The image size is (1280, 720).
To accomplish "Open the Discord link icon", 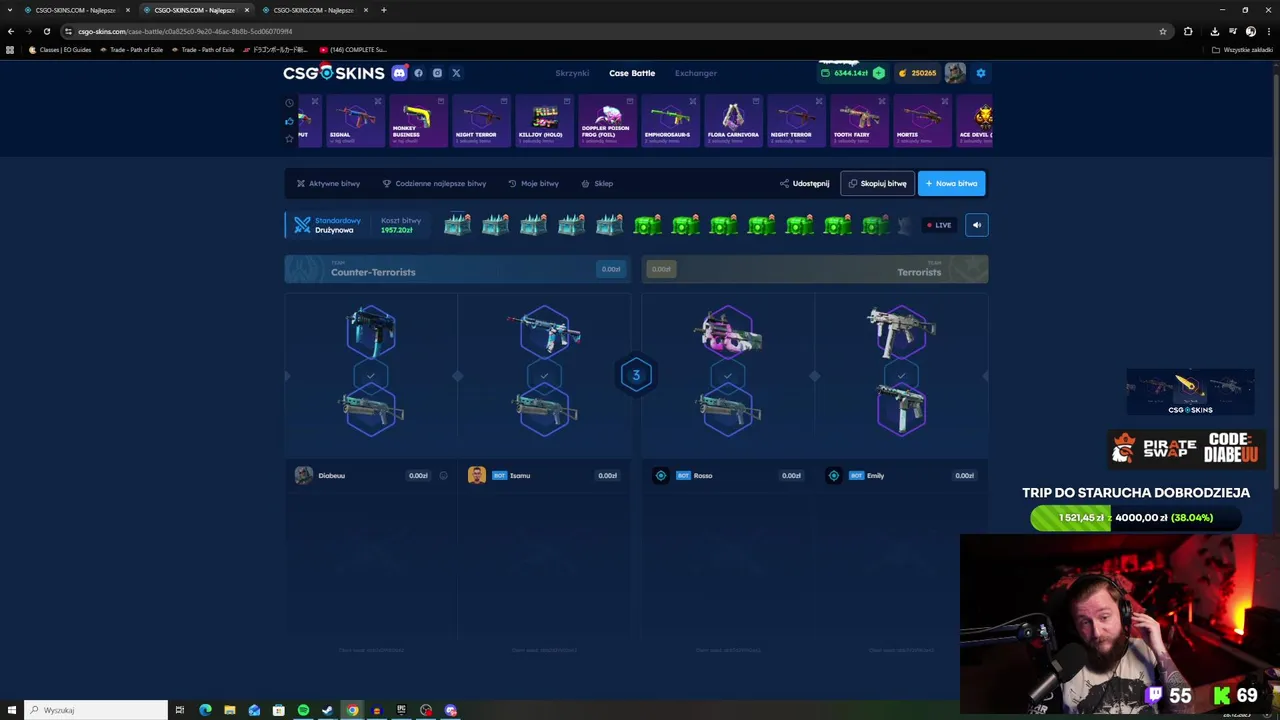I will point(399,73).
